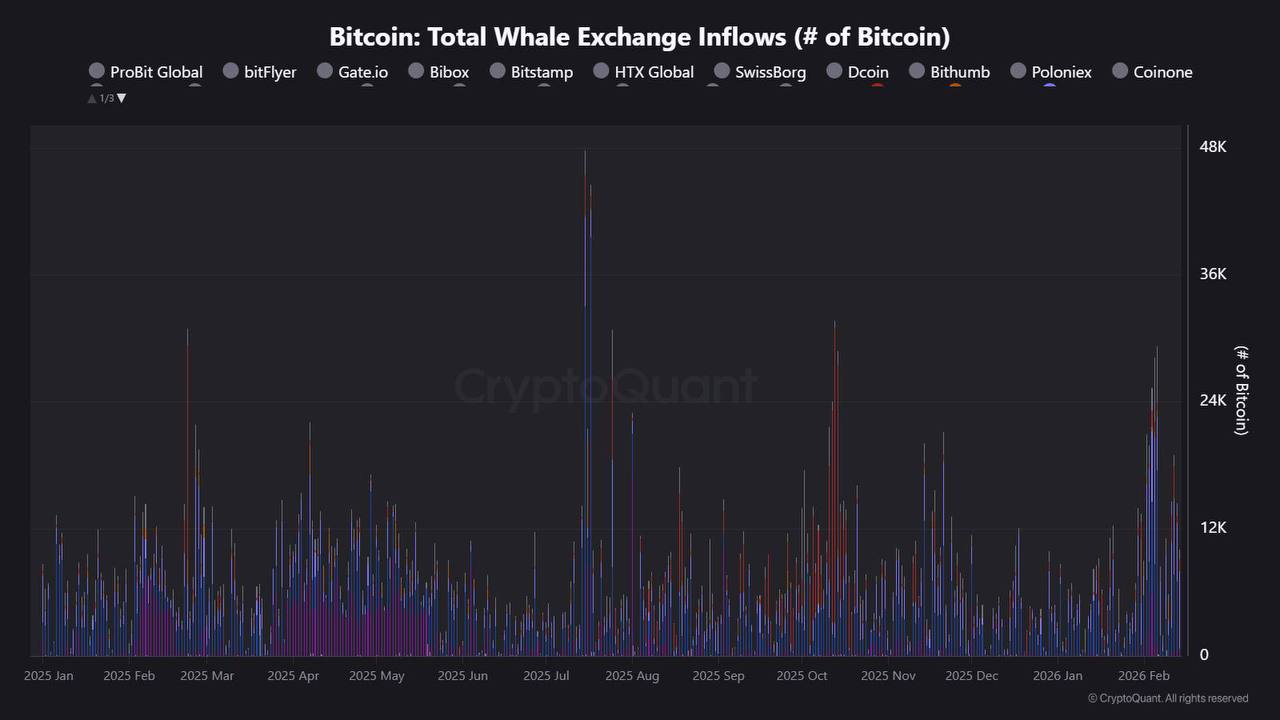Click the HTX Global legend circle
This screenshot has width=1280, height=720.
[x=601, y=71]
